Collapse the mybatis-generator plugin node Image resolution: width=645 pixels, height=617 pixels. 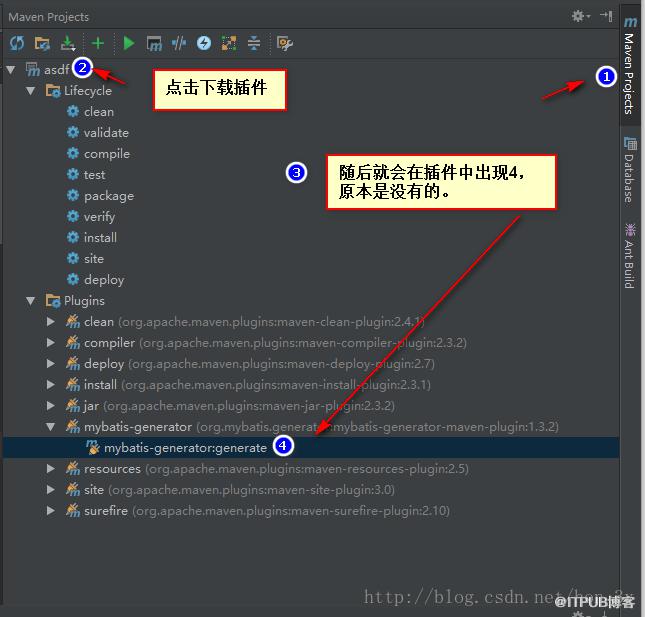(x=51, y=427)
